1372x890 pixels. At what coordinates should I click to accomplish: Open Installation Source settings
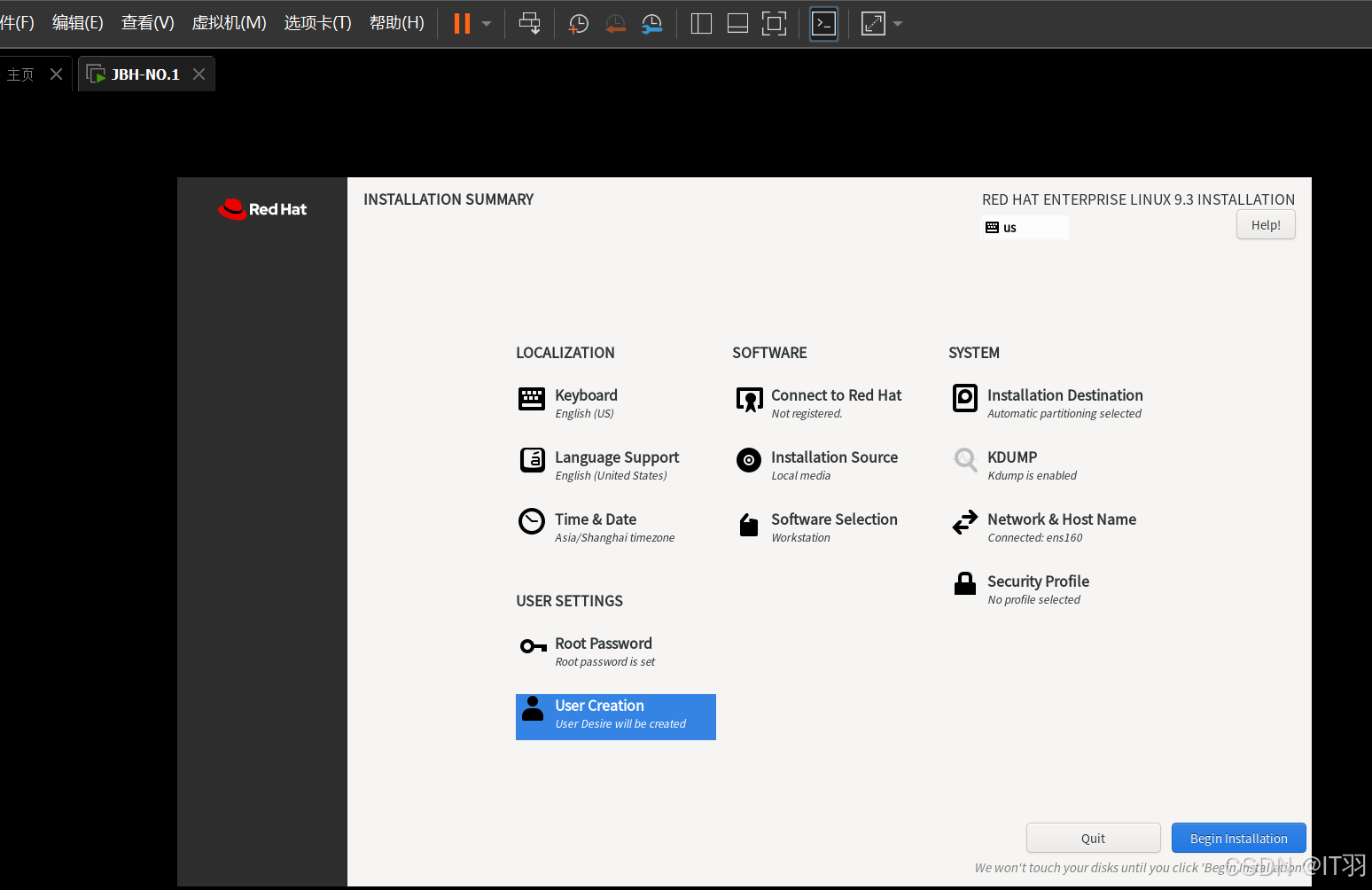(x=834, y=457)
